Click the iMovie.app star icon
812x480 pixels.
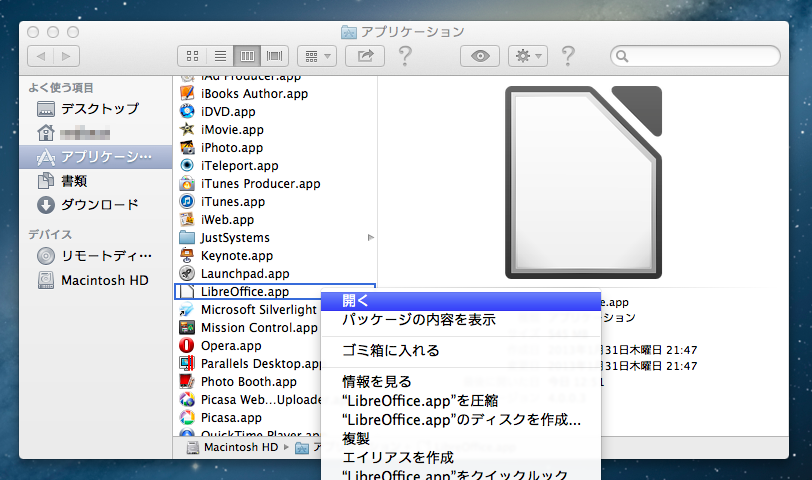point(187,129)
